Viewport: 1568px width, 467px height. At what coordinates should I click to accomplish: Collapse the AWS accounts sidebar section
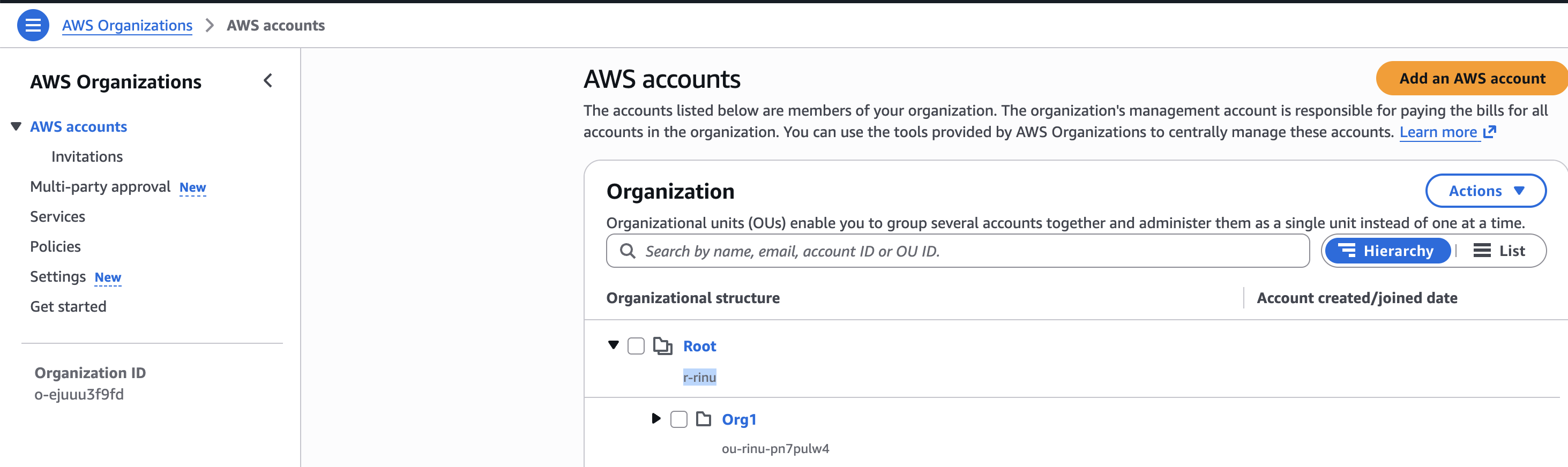tap(17, 126)
